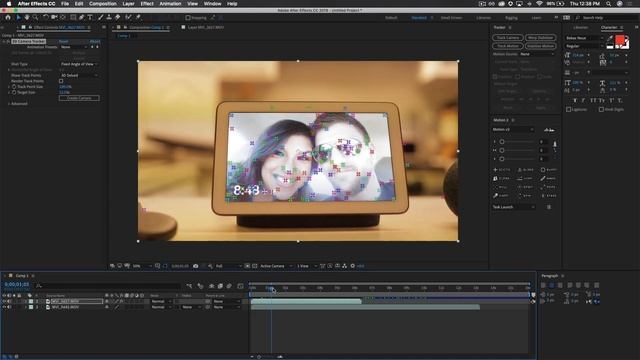Screen dimensions: 640x360
Task: Select the Pan Behind anchor point tool
Action: 63,18
